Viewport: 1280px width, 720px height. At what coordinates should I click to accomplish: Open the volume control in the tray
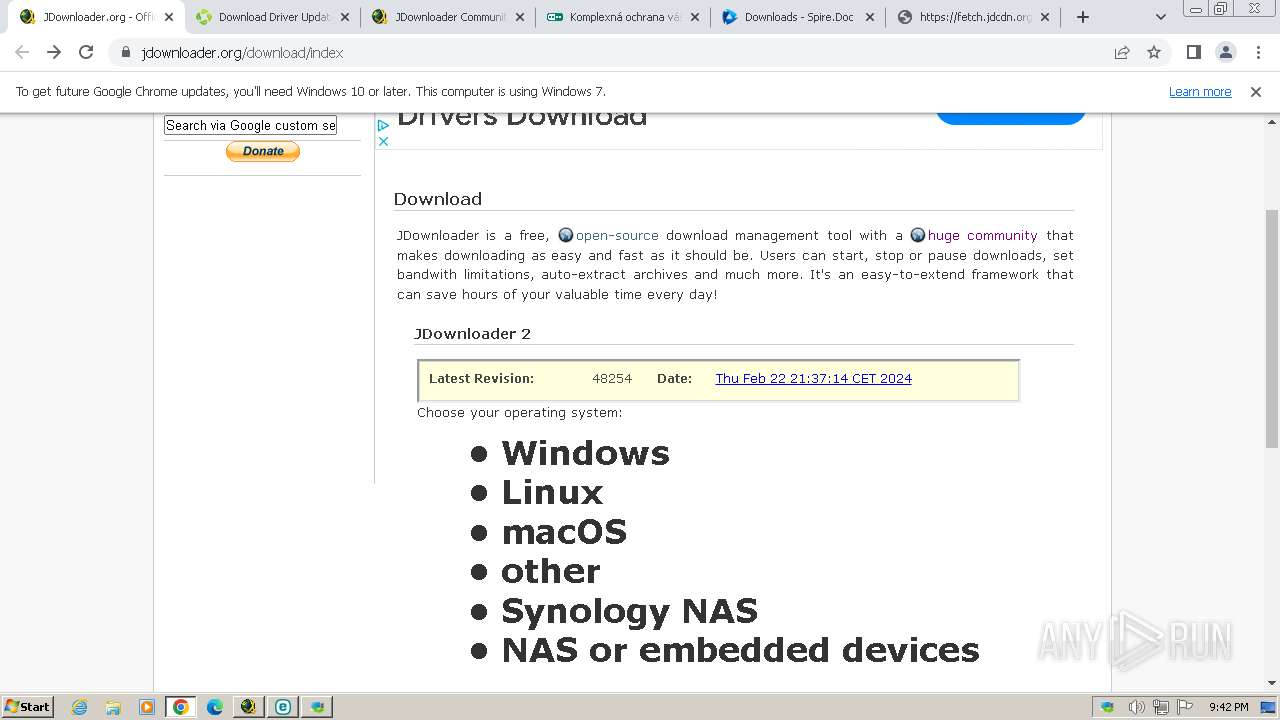click(1136, 707)
